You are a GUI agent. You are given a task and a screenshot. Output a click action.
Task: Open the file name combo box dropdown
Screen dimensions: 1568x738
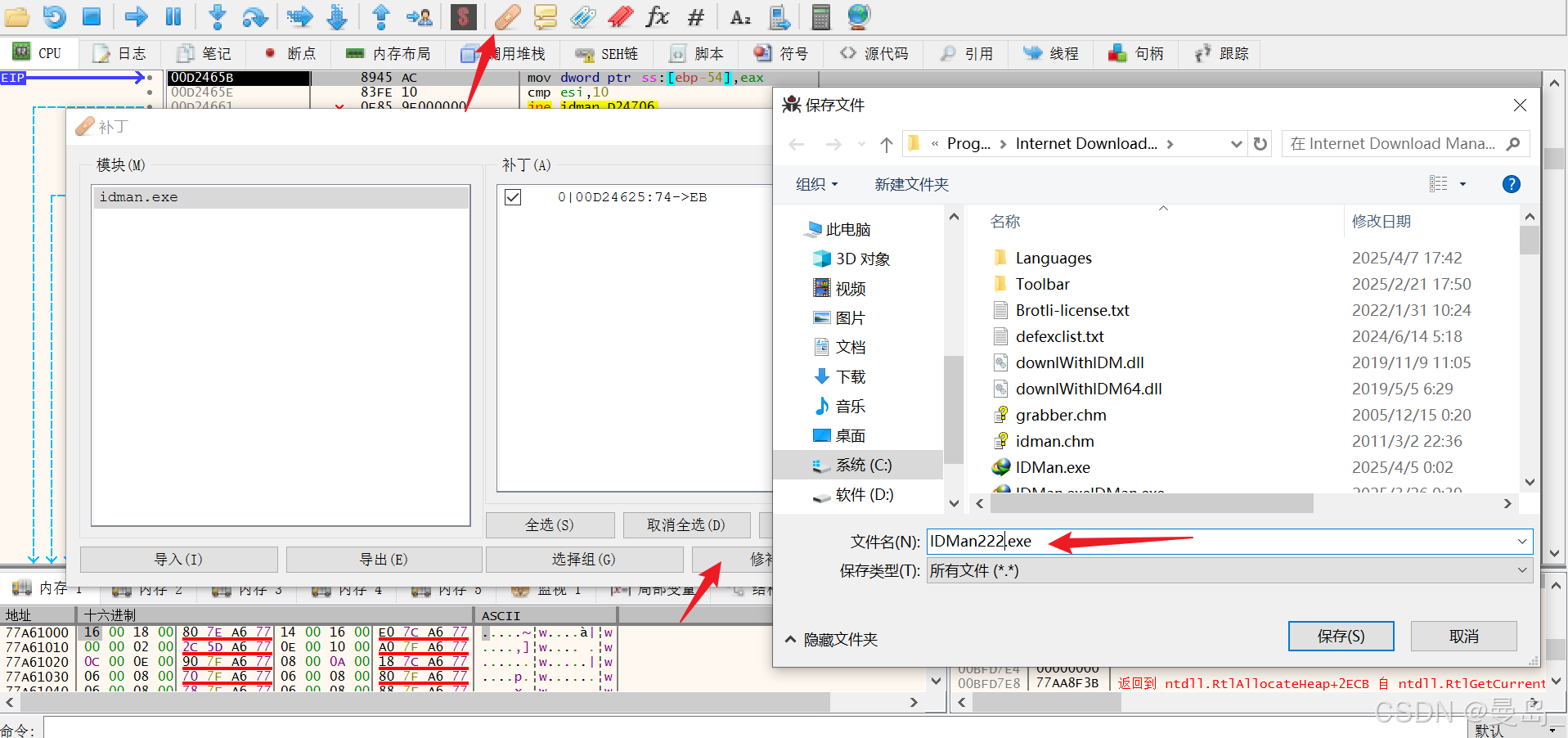(1522, 541)
